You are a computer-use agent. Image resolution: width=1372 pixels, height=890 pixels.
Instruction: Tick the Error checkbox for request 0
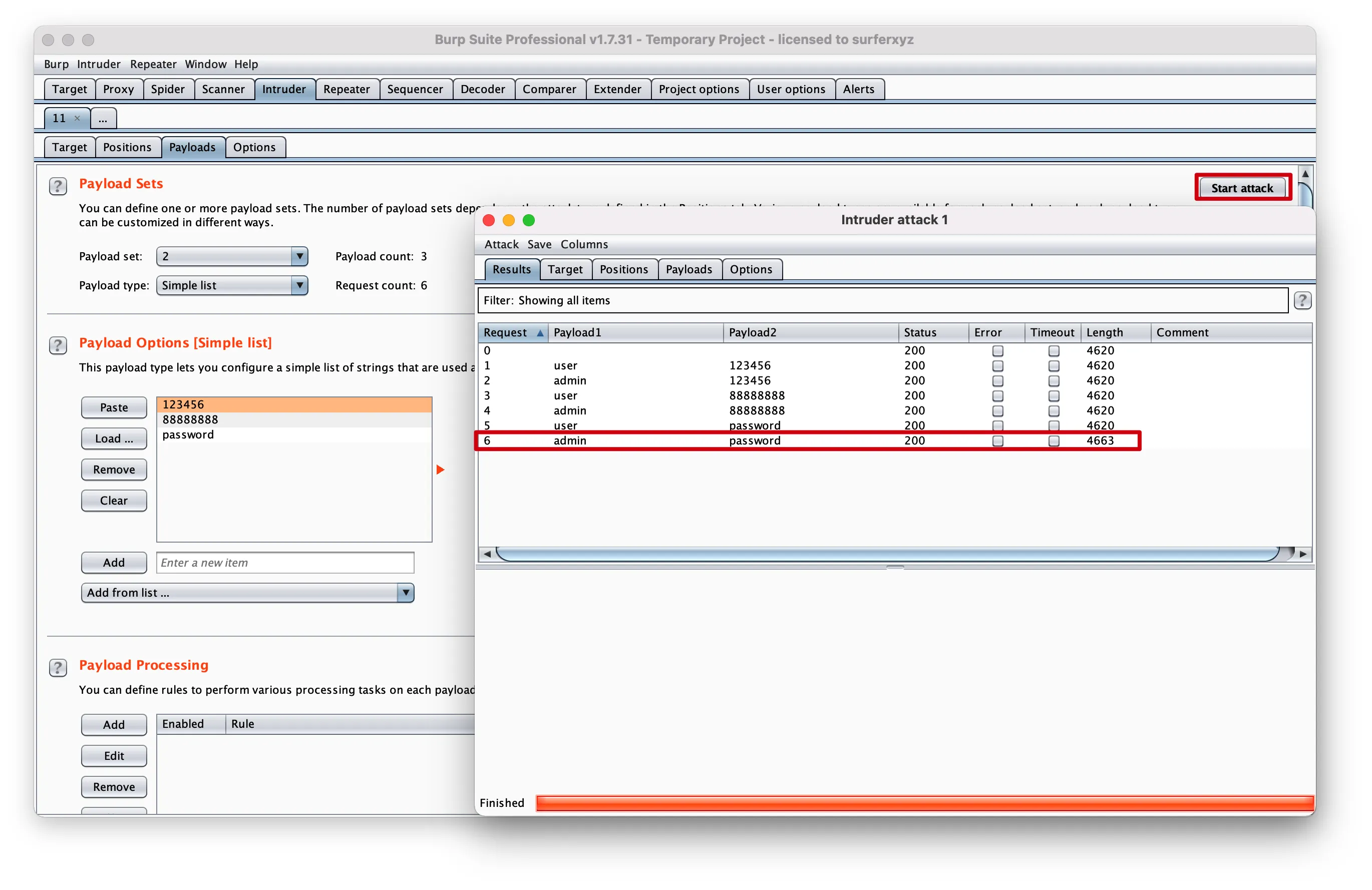(997, 350)
